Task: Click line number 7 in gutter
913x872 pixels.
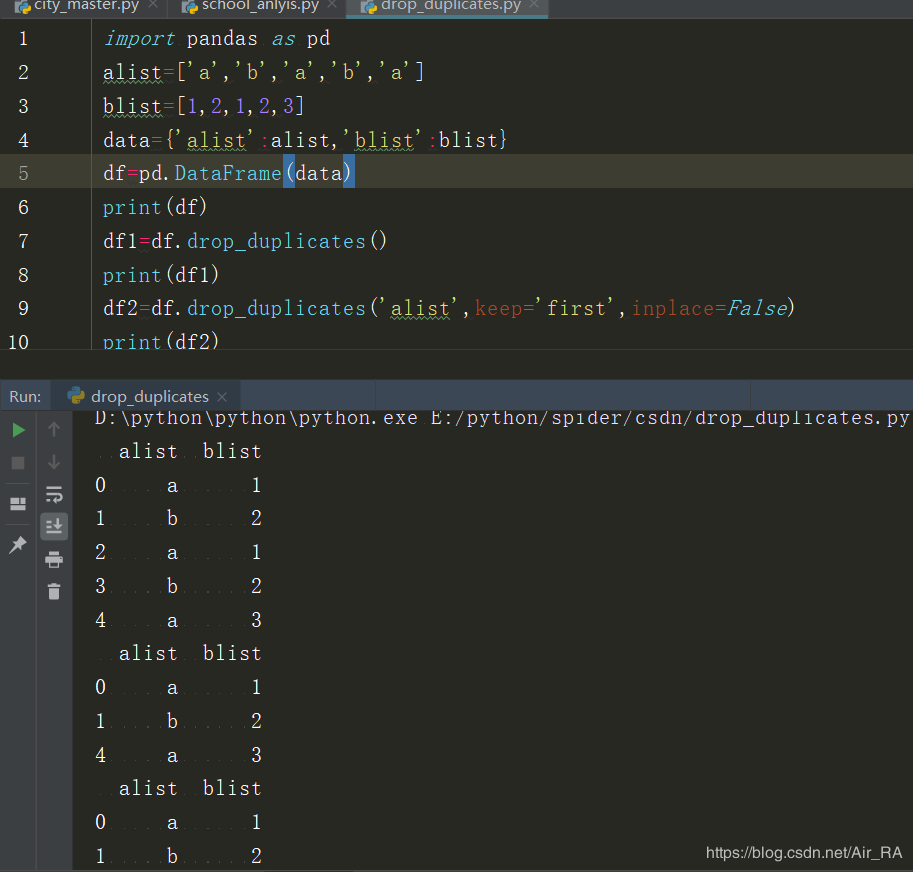Action: point(23,241)
